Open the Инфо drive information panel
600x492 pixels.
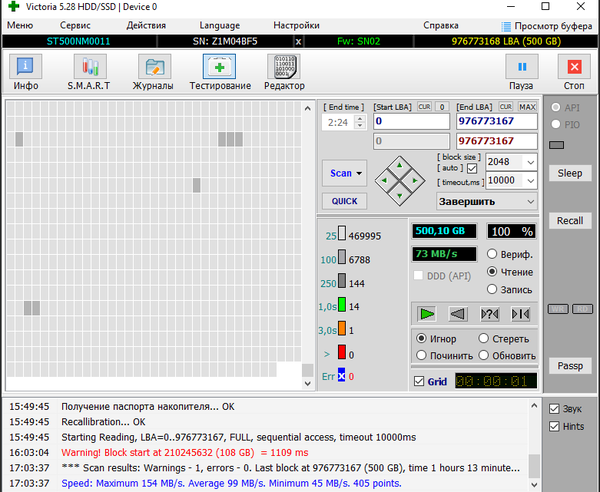coord(26,73)
